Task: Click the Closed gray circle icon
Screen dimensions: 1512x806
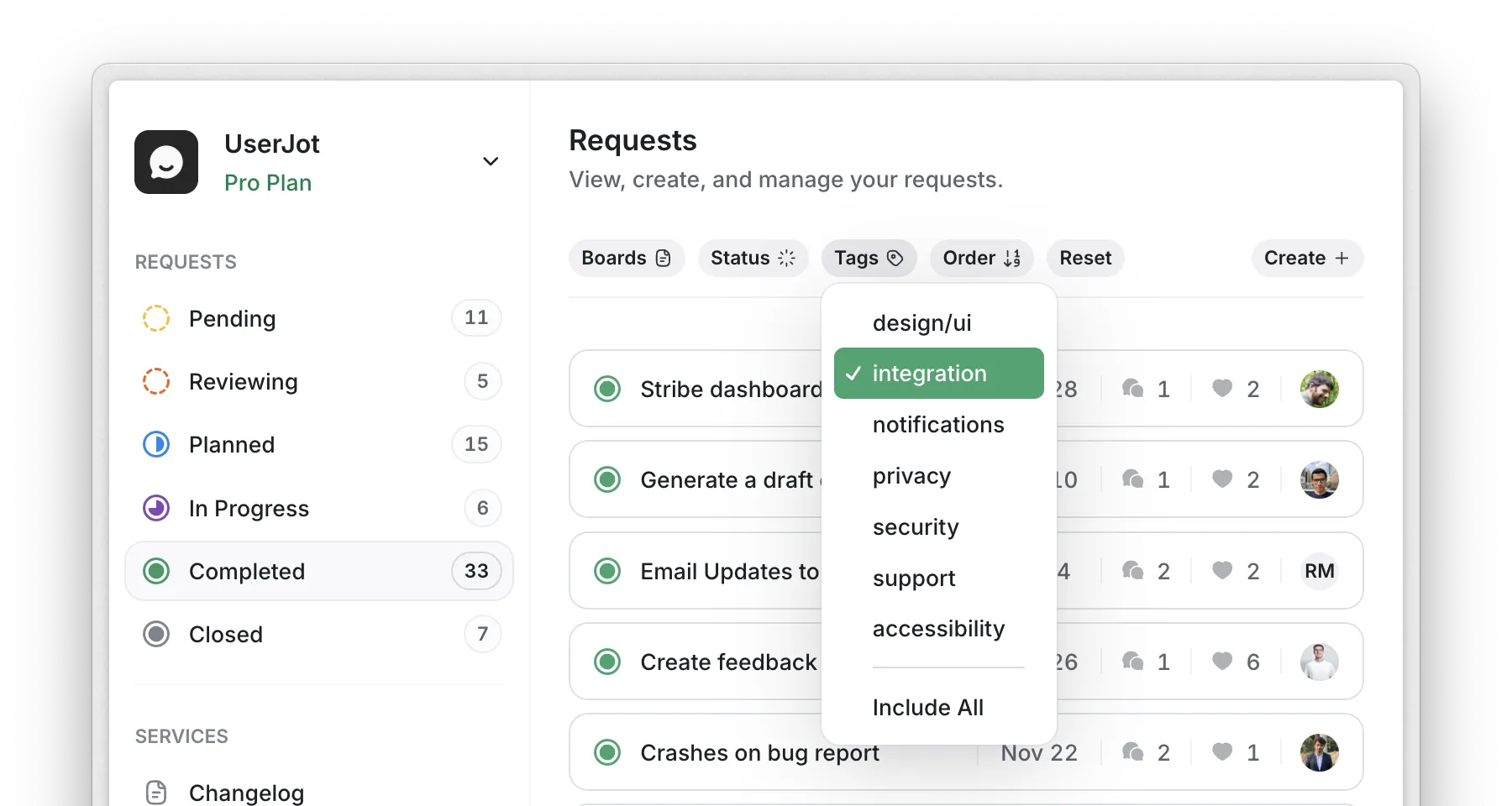Action: [x=156, y=634]
